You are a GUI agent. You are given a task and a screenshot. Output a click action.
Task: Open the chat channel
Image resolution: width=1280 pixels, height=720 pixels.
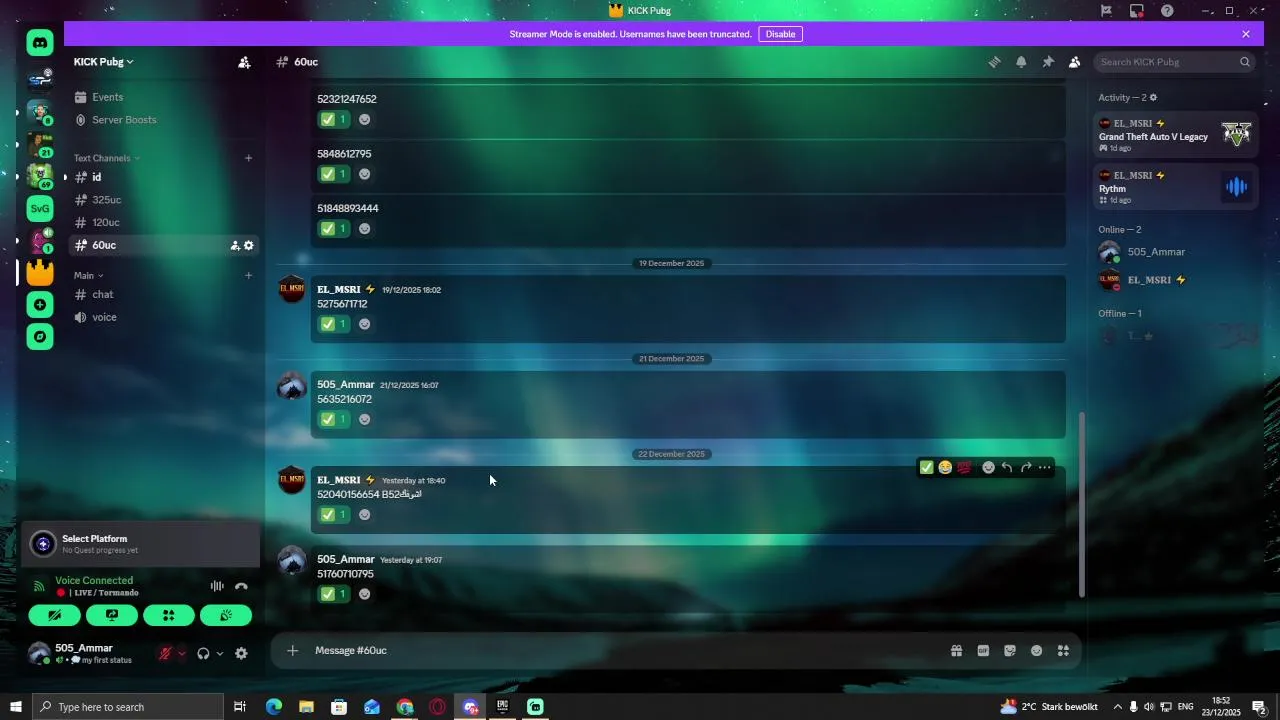click(164, 294)
